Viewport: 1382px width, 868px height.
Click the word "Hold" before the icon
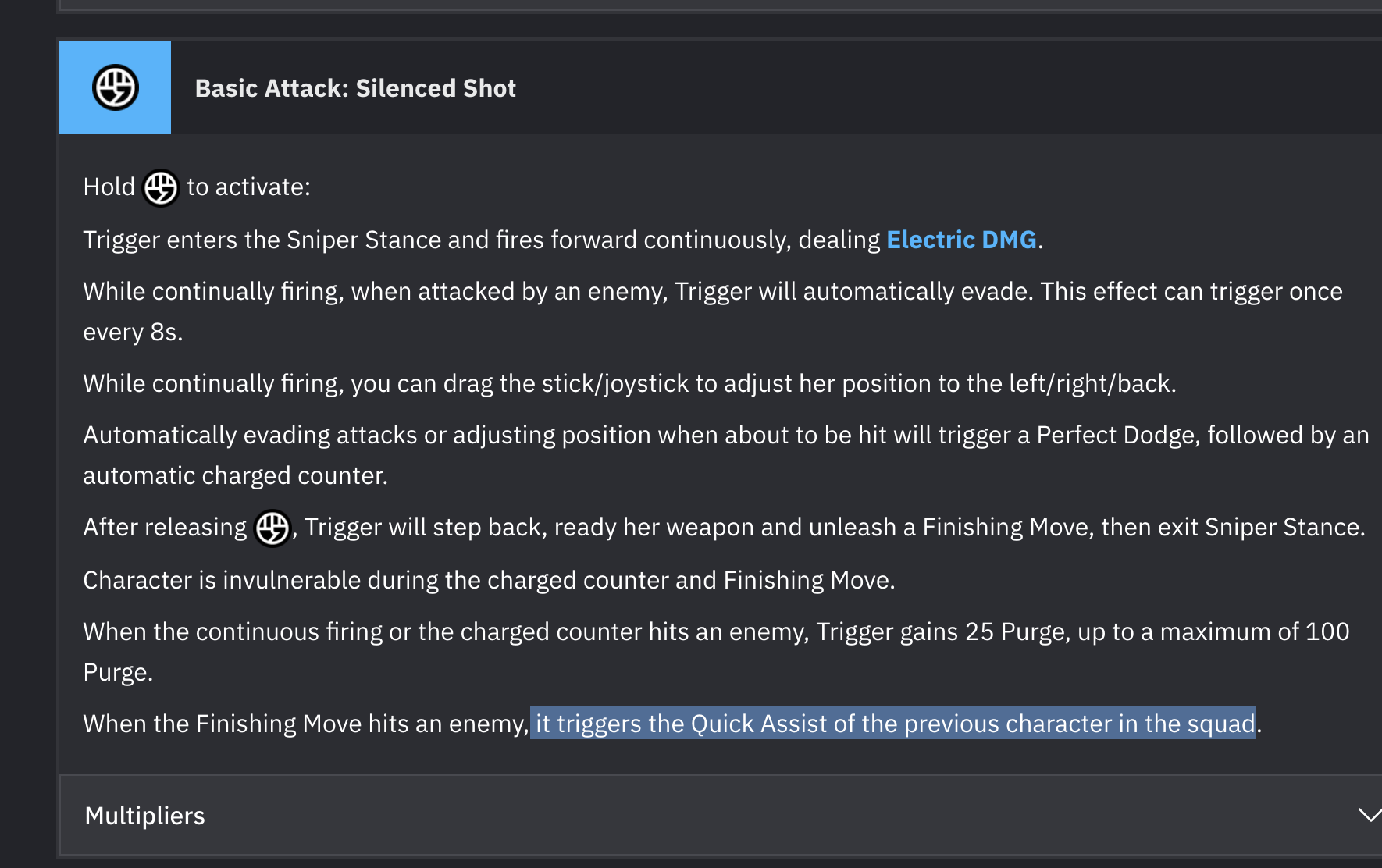pos(109,187)
